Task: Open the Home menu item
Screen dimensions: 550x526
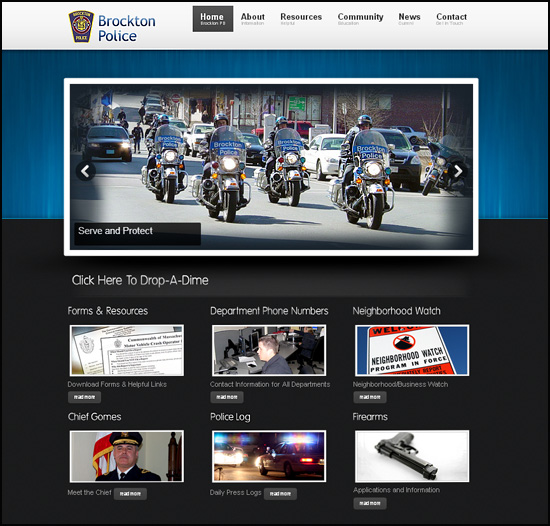Action: 213,19
